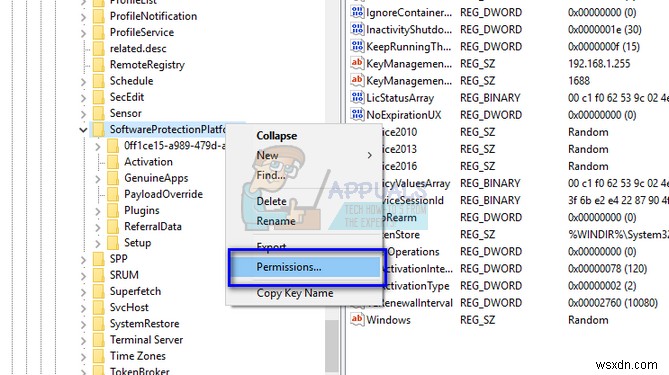The height and width of the screenshot is (375, 669).
Task: Click the SvcHost folder icon
Action: (99, 308)
